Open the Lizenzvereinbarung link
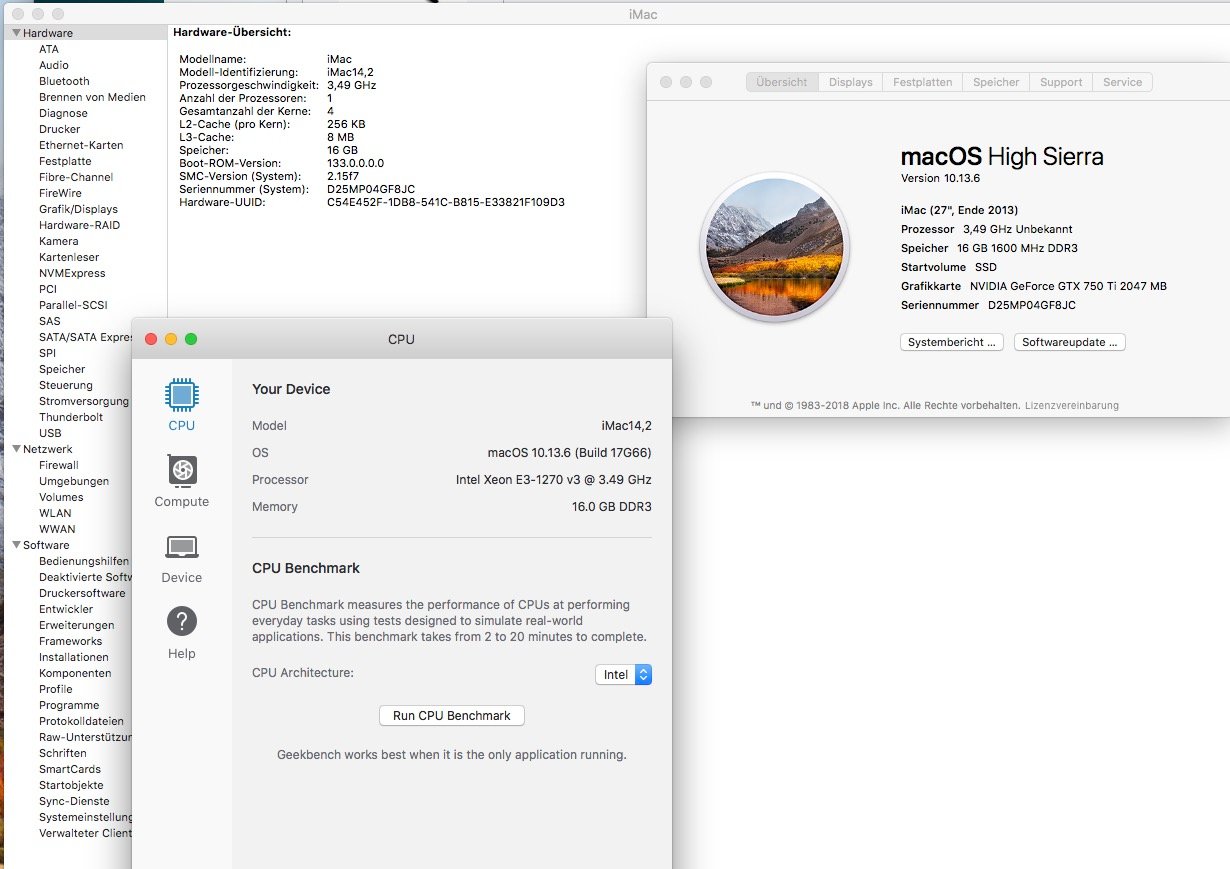 1072,406
